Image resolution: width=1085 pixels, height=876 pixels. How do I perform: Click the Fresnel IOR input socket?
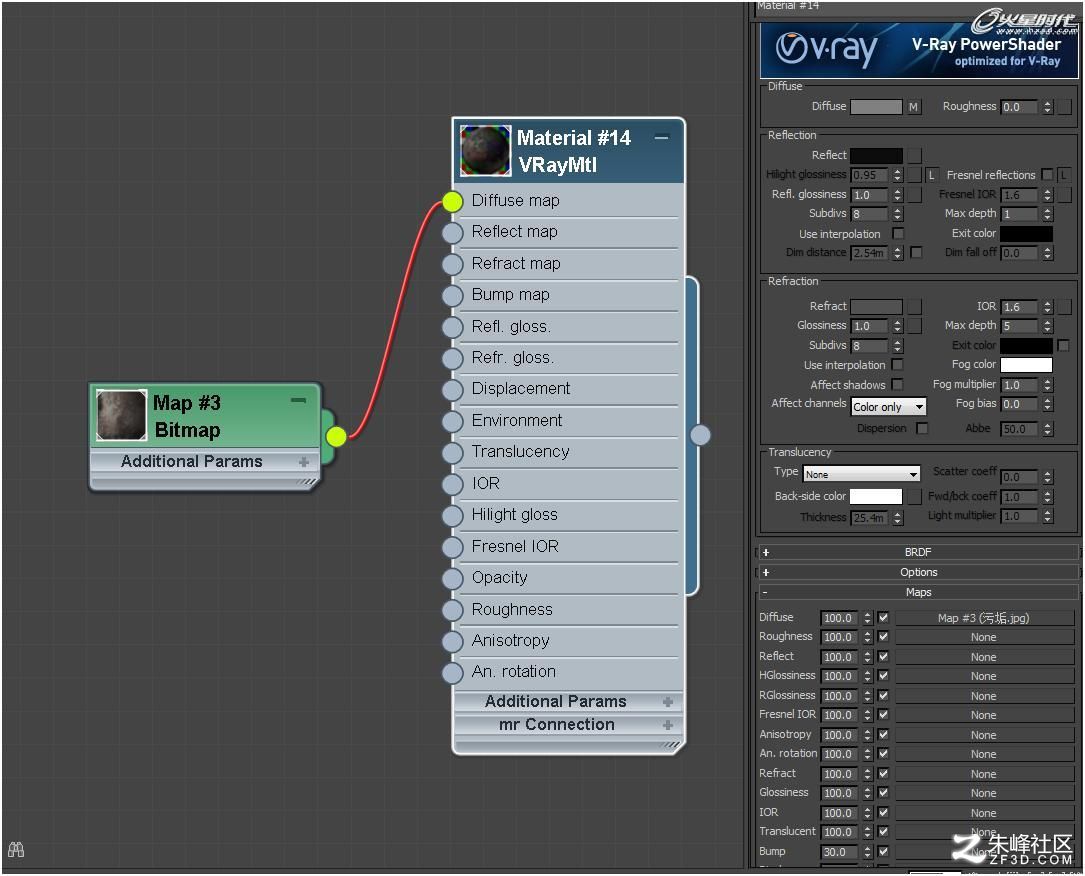453,547
